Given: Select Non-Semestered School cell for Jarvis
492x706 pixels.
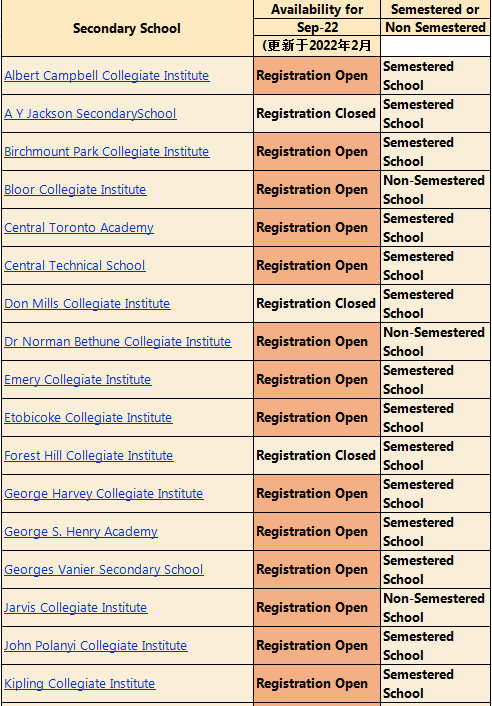Looking at the screenshot, I should coord(435,608).
